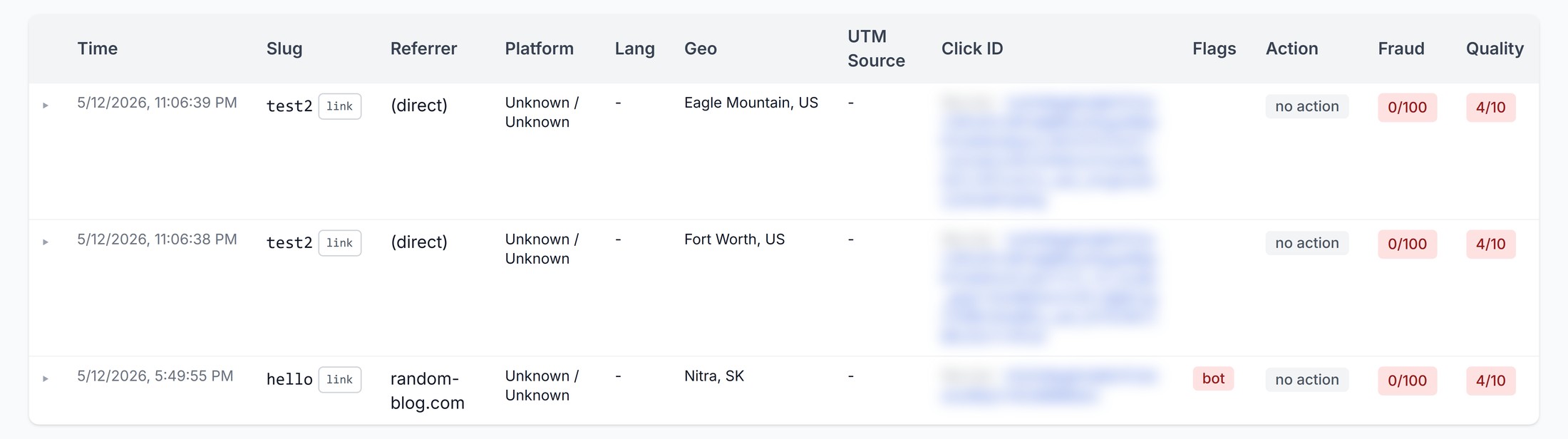The height and width of the screenshot is (439, 1568).
Task: Click the Click ID column header
Action: coord(972,48)
